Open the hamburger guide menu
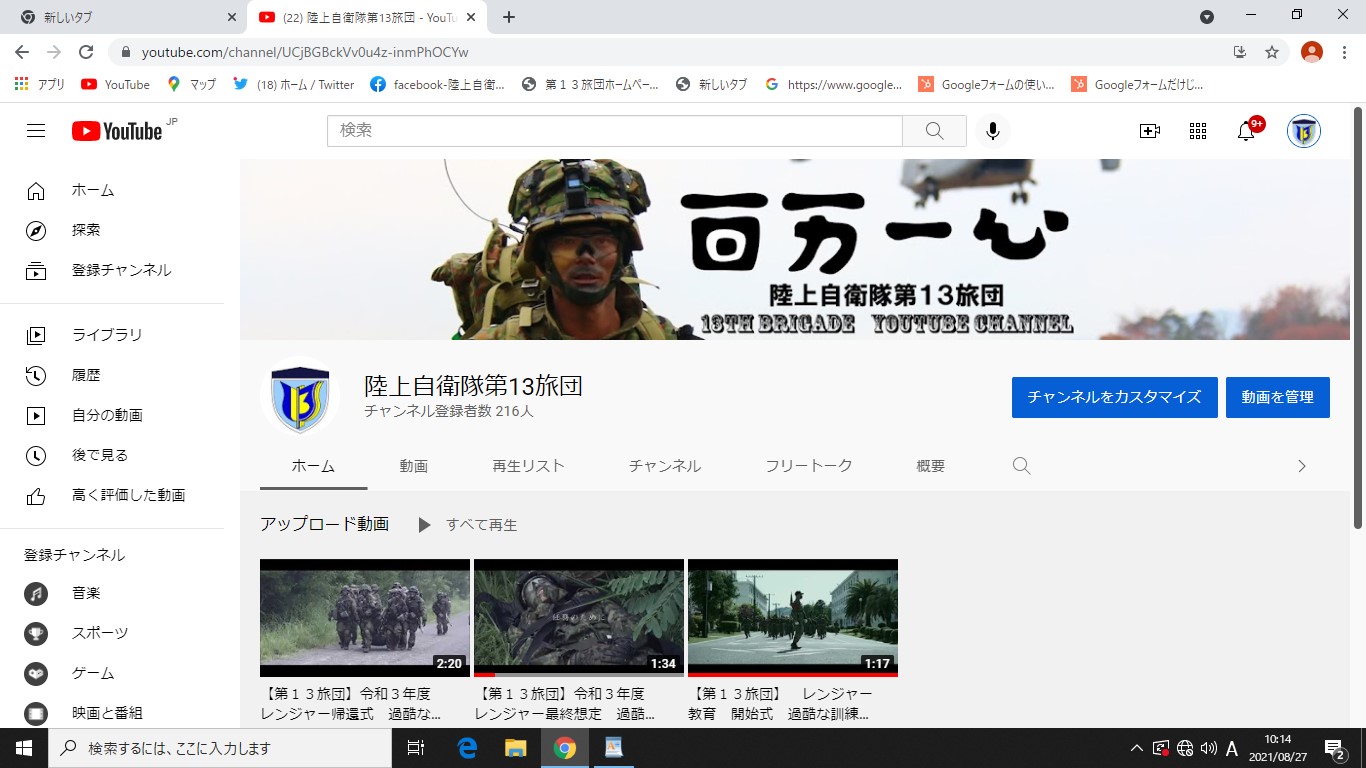1366x768 pixels. 35,130
